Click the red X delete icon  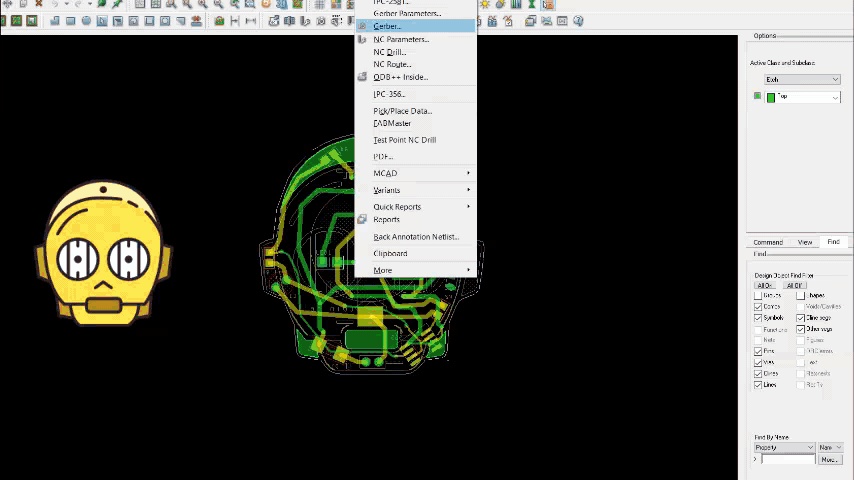point(39,4)
